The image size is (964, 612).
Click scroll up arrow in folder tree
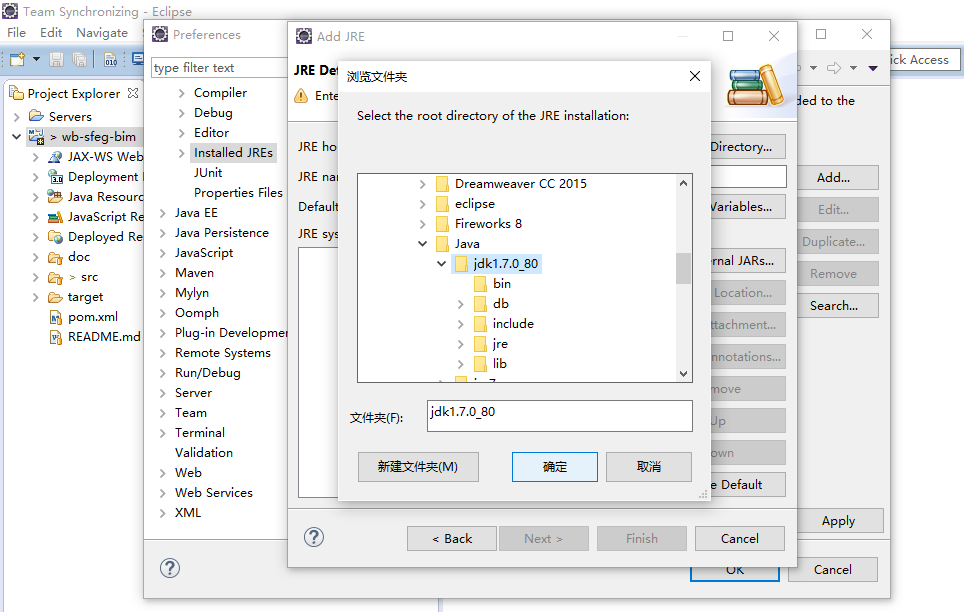click(683, 183)
